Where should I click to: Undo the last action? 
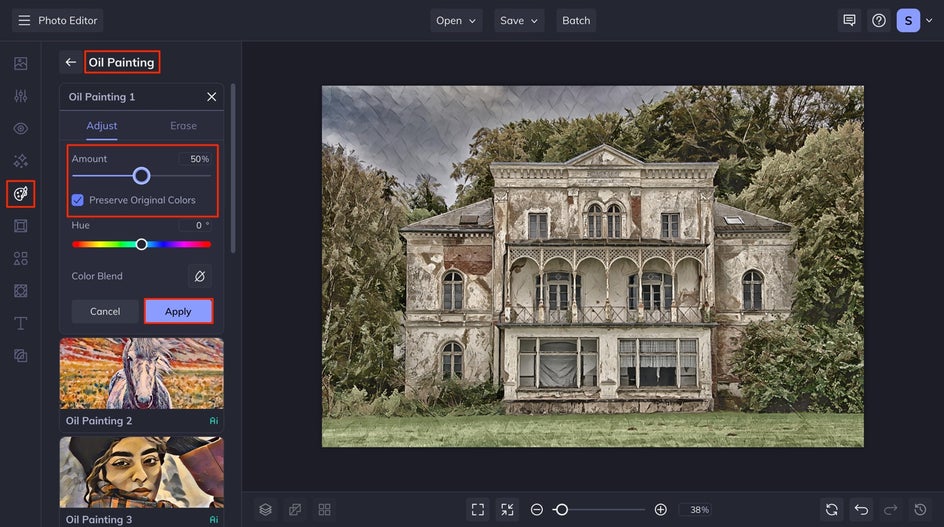tap(861, 510)
